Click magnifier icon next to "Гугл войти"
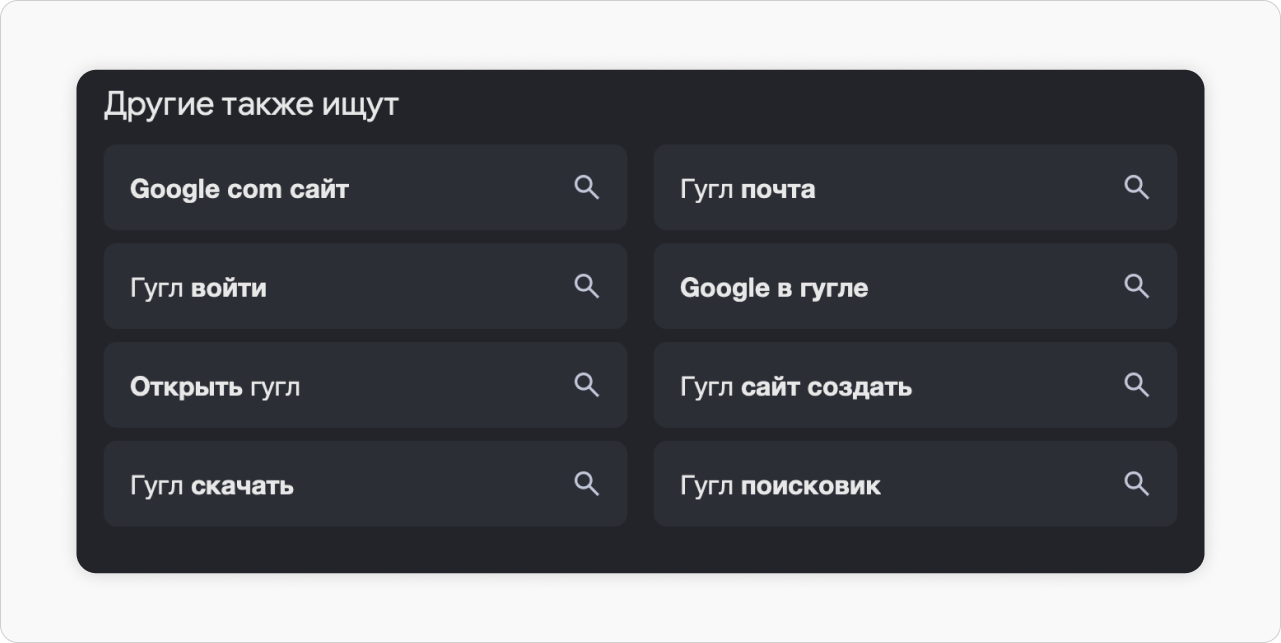Screen dimensions: 1281x643 pos(587,286)
